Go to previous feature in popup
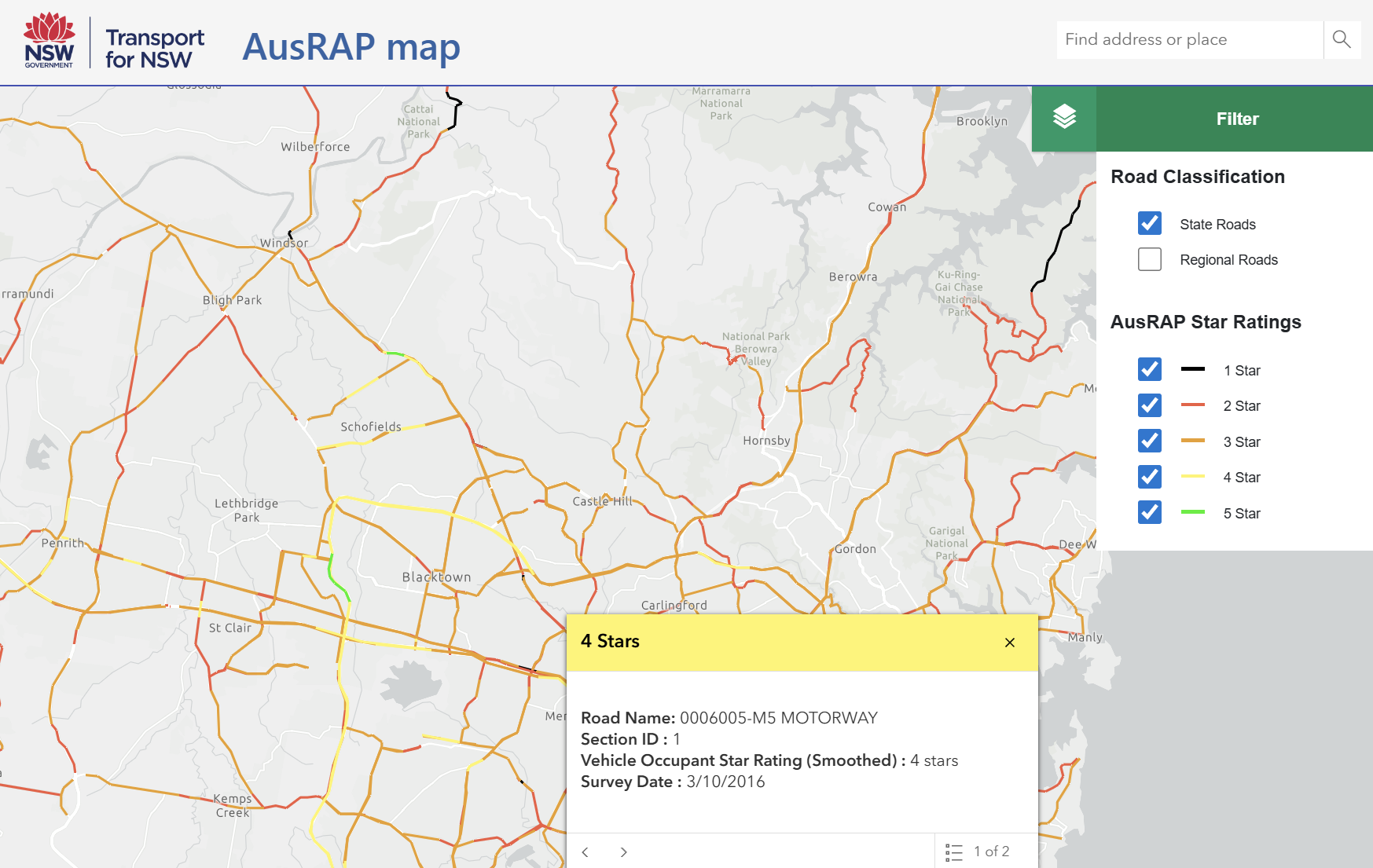The image size is (1373, 868). click(586, 852)
